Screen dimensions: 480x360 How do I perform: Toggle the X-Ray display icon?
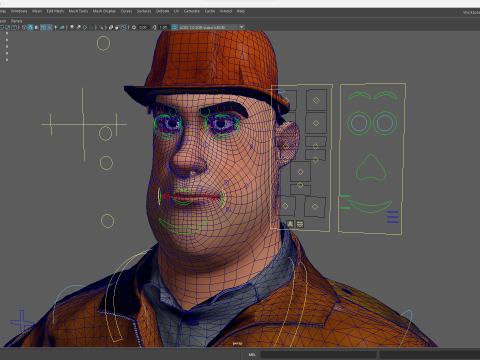[111, 27]
